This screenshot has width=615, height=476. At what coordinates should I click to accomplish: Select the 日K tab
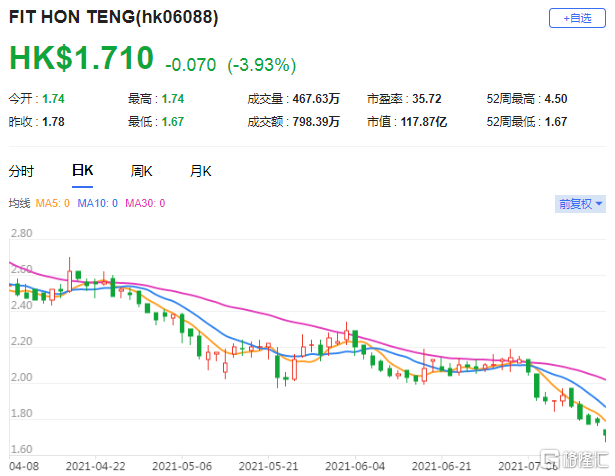pyautogui.click(x=82, y=171)
